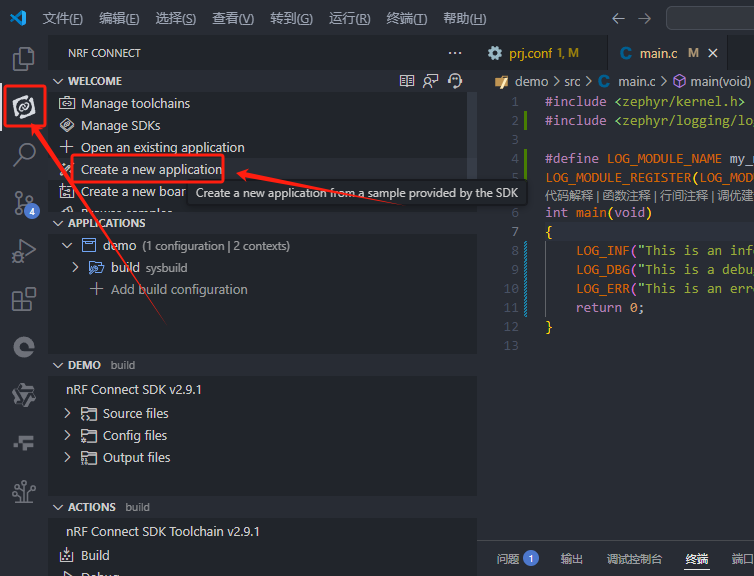Switch to the 调试控制台 panel tab
Viewport: 754px width, 576px height.
click(x=634, y=559)
